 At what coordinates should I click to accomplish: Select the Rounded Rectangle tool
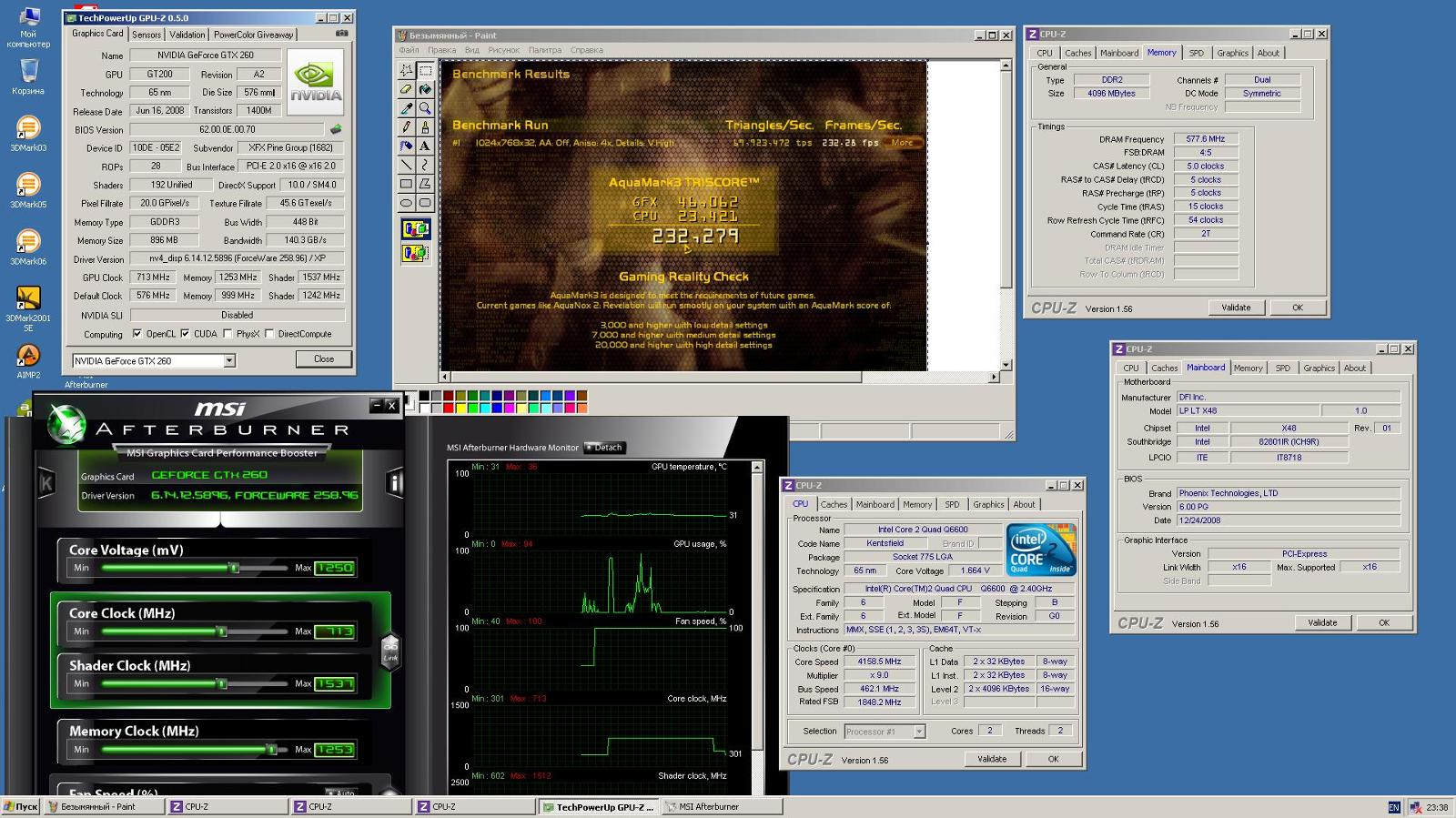point(425,203)
